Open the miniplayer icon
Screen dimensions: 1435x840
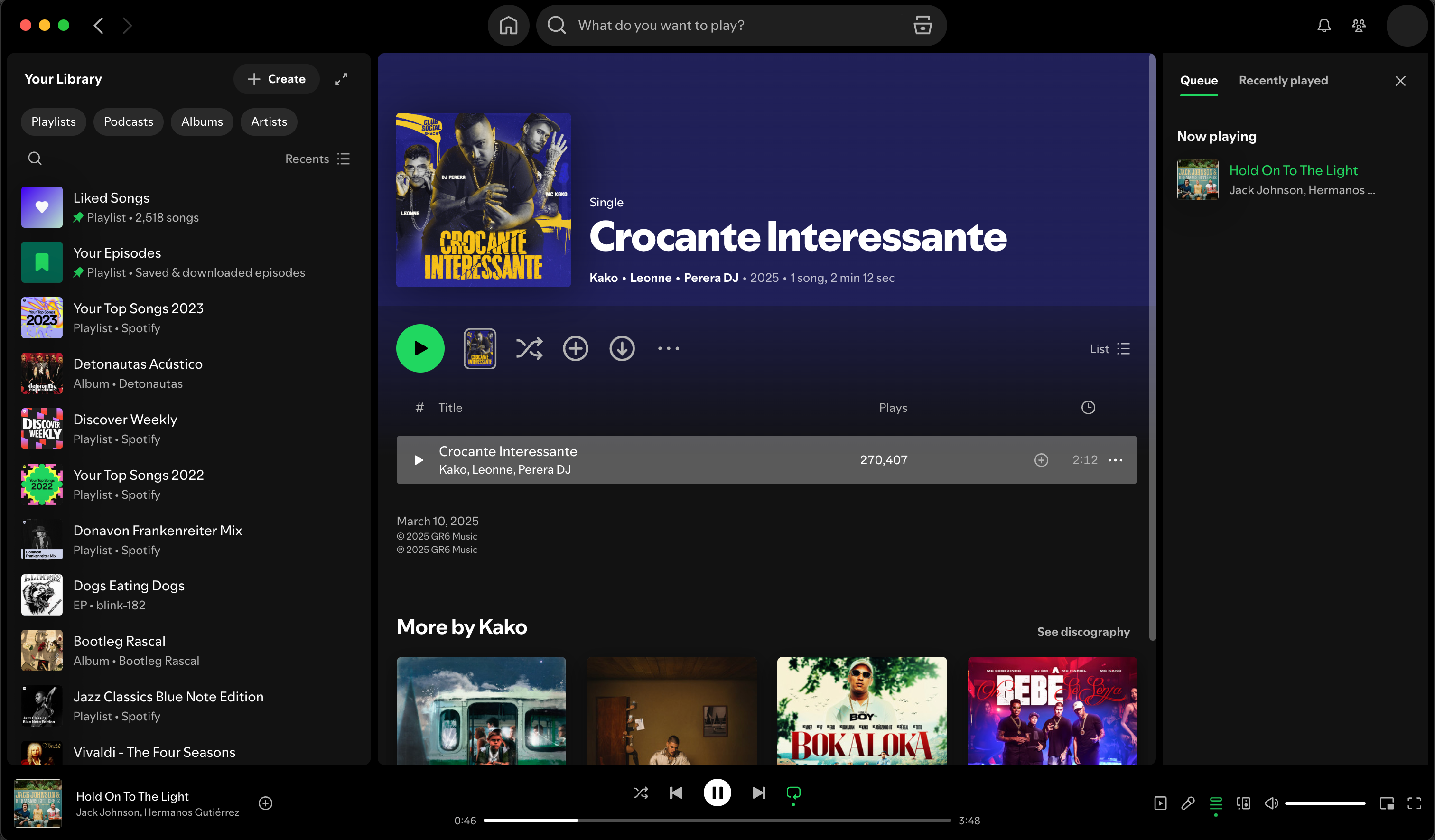pyautogui.click(x=1387, y=803)
